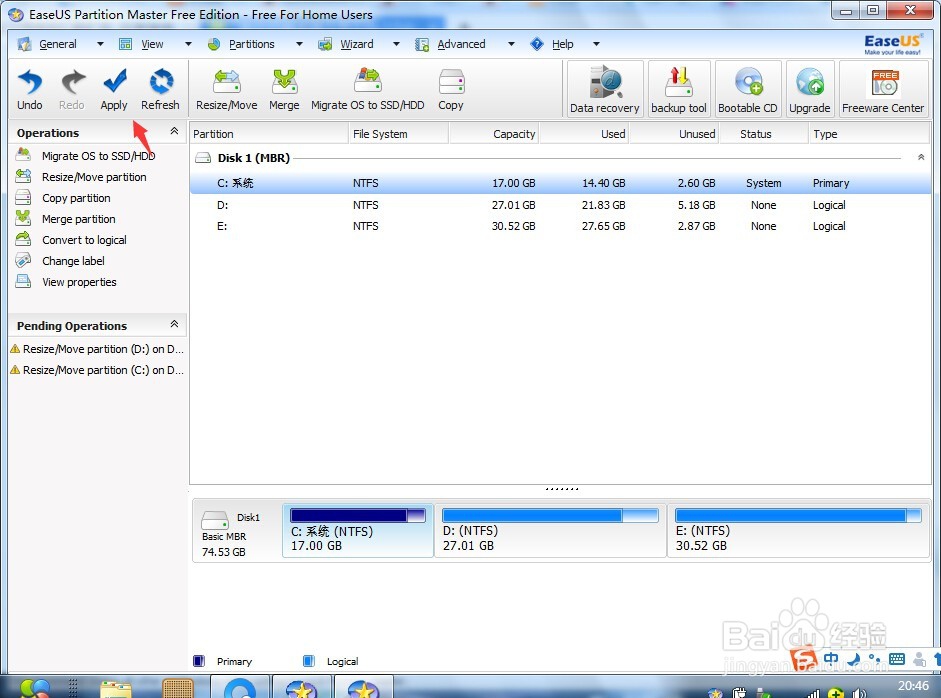Expand dropdown arrow next to Help
941x698 pixels.
coord(596,44)
